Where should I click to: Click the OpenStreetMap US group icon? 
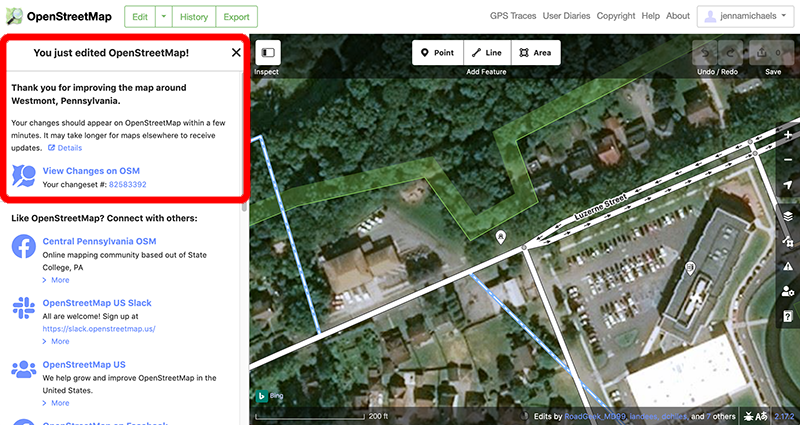[x=23, y=369]
